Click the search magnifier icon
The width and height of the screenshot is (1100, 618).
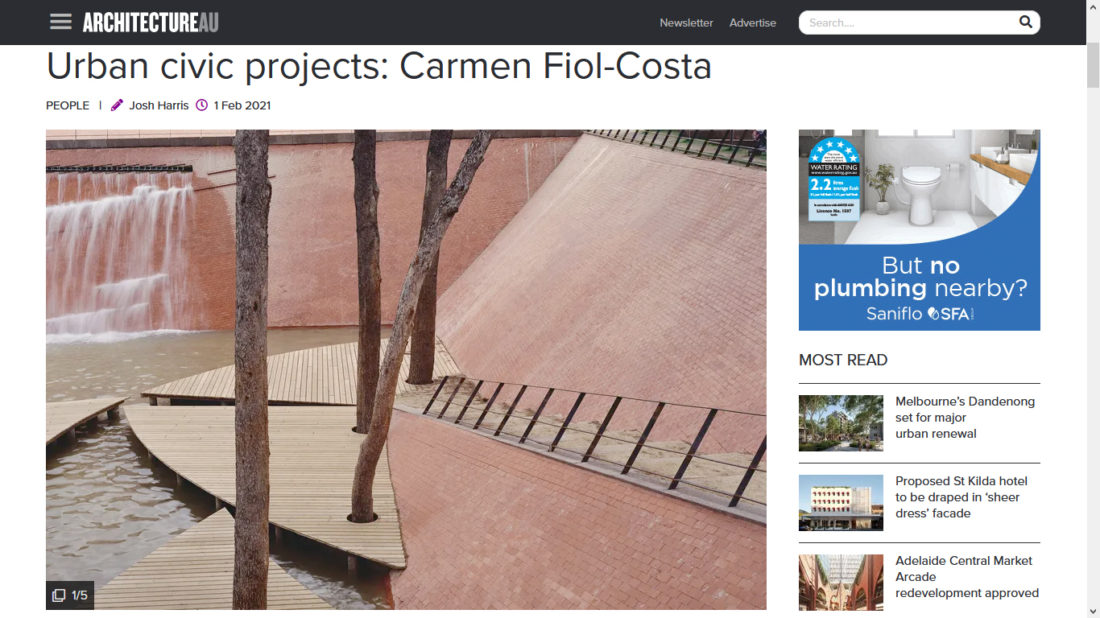point(1025,22)
